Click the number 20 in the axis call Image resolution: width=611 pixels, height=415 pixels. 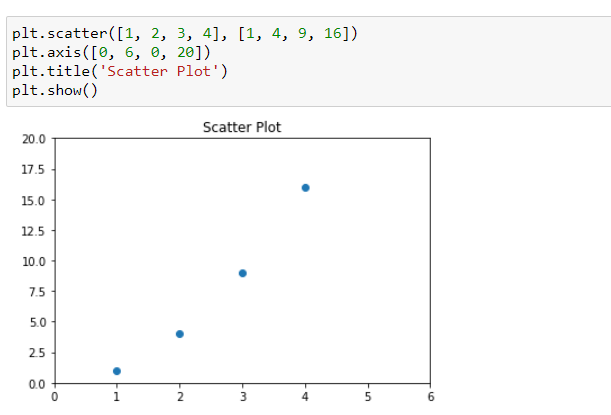pos(185,52)
